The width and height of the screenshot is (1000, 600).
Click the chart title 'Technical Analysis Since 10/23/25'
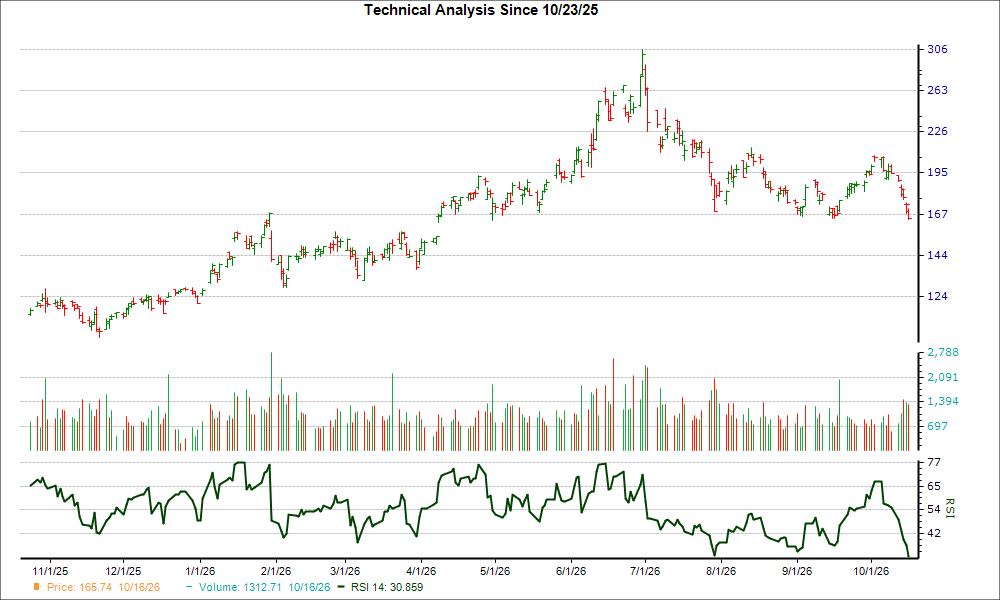click(481, 10)
